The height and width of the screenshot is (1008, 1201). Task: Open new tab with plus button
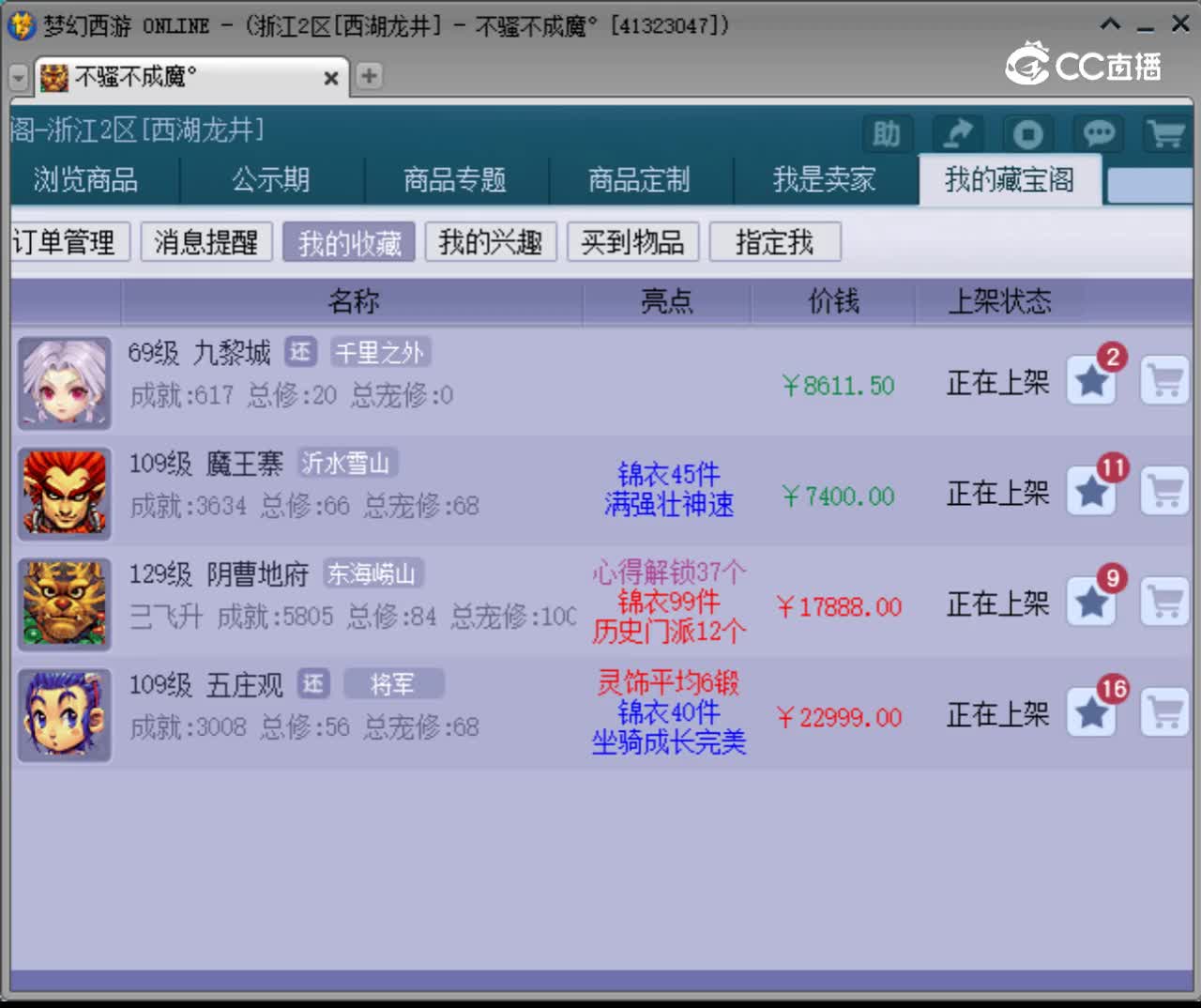point(370,76)
